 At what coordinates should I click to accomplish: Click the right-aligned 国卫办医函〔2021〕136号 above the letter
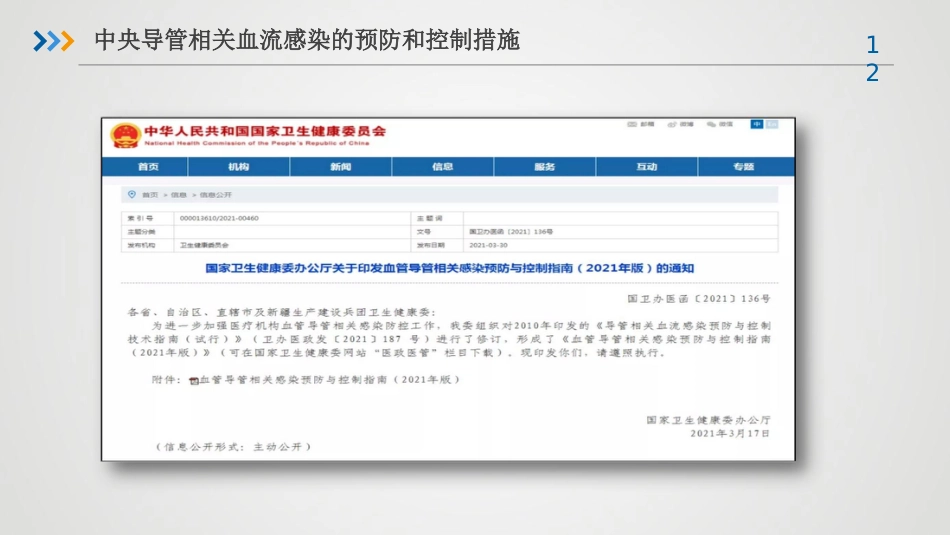699,299
